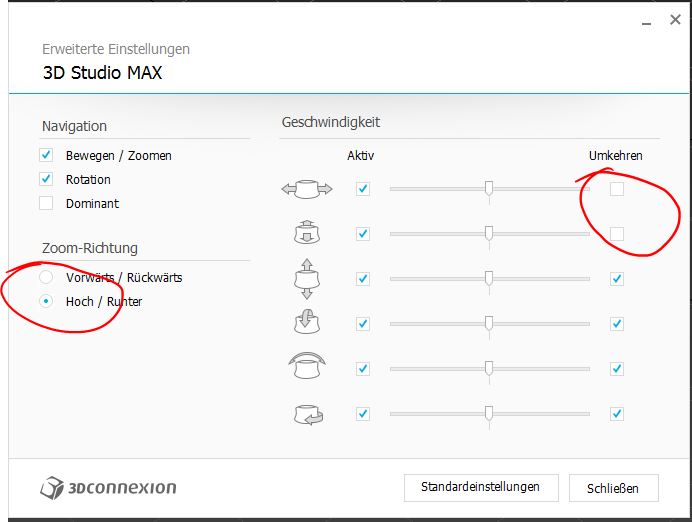Toggle Aktiv checkbox for tilt axis
This screenshot has height=522, width=692.
coord(363,324)
